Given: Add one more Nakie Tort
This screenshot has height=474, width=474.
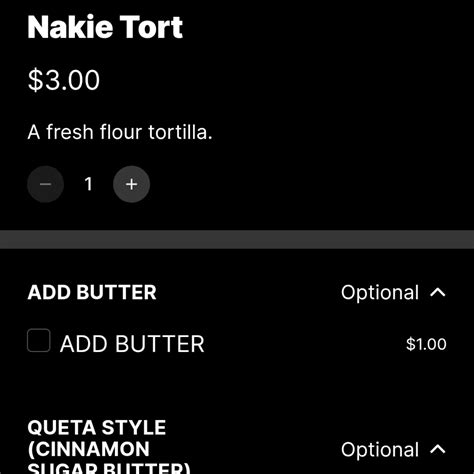Looking at the screenshot, I should pos(131,184).
